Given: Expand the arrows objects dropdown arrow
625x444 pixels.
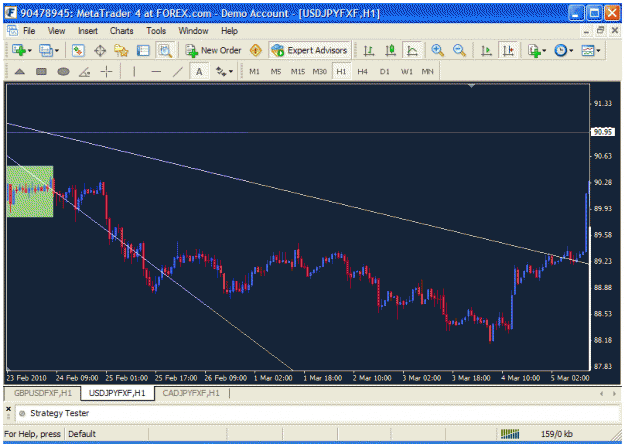Looking at the screenshot, I should [231, 72].
